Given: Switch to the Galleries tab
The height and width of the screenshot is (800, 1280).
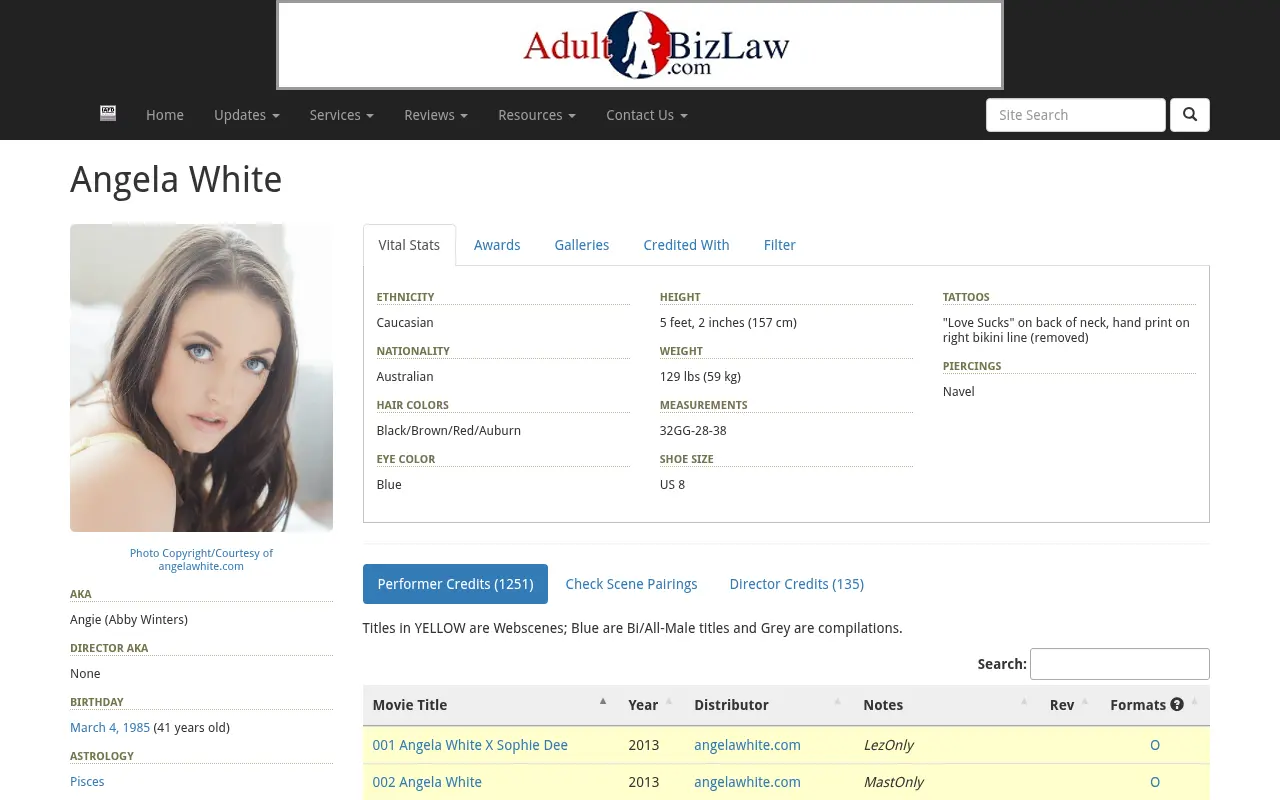Looking at the screenshot, I should click(x=582, y=245).
